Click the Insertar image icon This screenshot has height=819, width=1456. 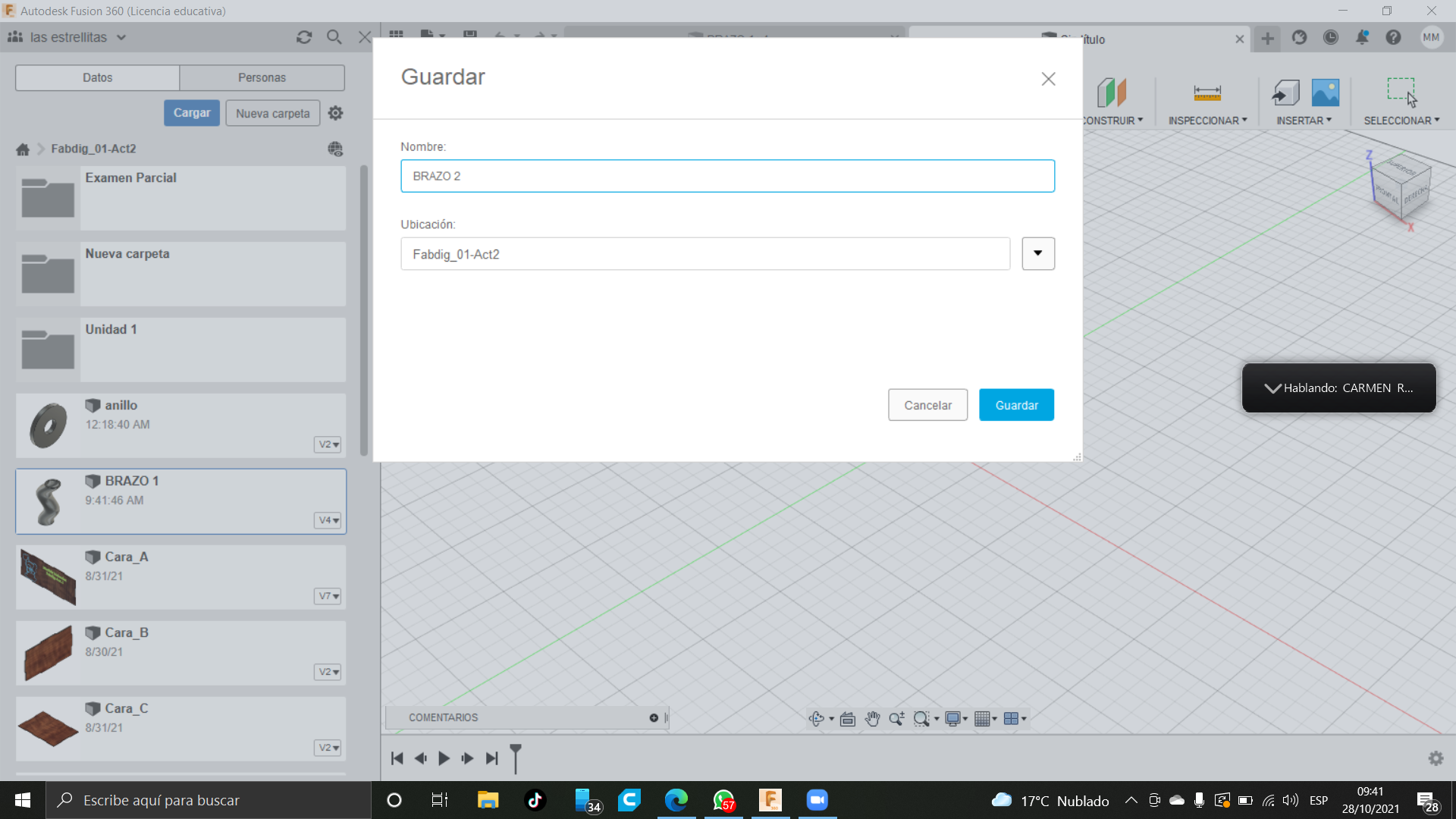(1325, 93)
